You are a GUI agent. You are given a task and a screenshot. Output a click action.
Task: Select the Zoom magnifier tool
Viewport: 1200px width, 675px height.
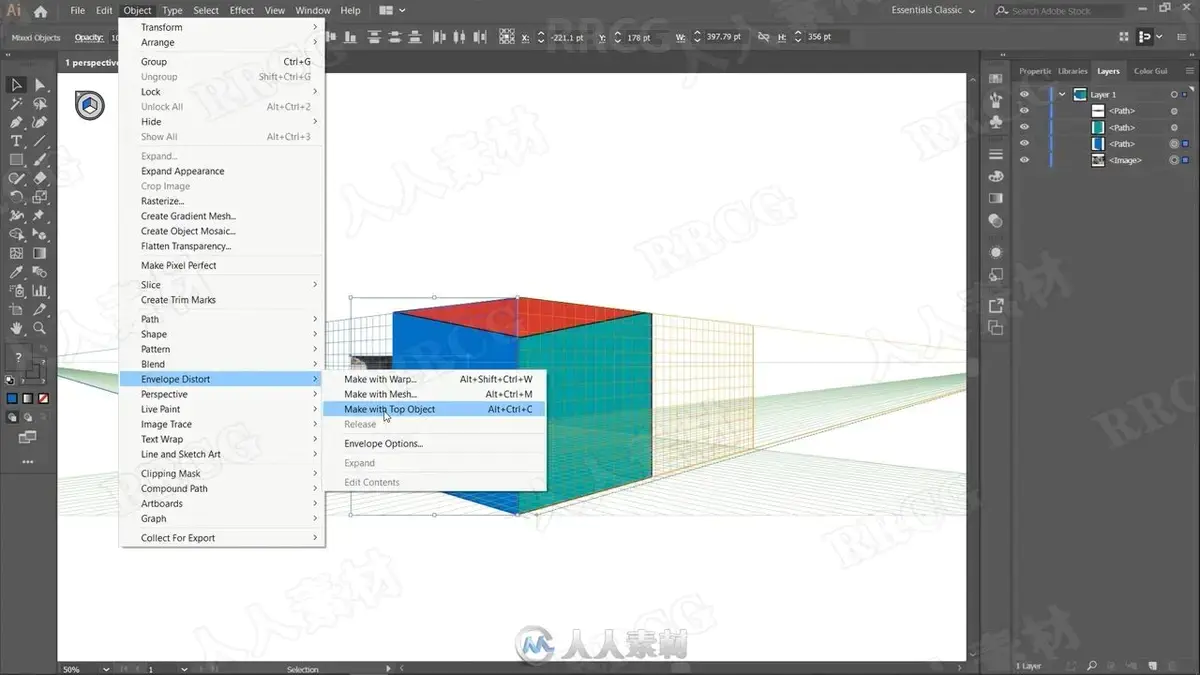coord(40,328)
